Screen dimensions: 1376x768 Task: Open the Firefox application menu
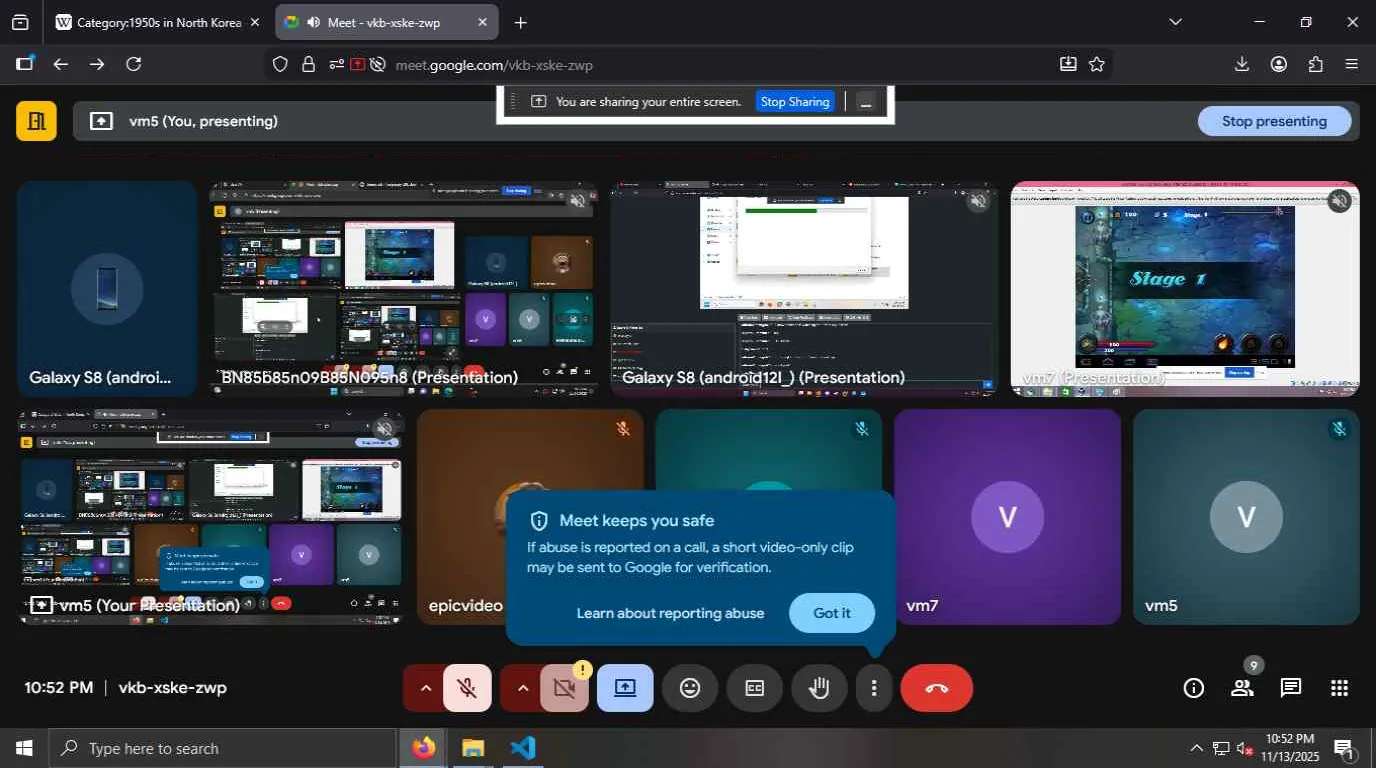click(1352, 64)
